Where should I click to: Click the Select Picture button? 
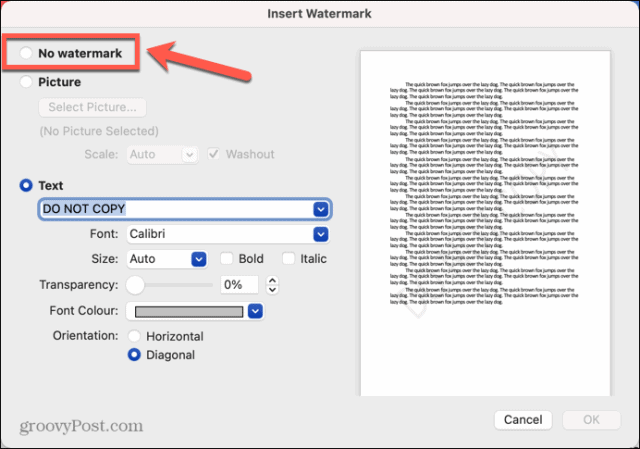click(92, 107)
